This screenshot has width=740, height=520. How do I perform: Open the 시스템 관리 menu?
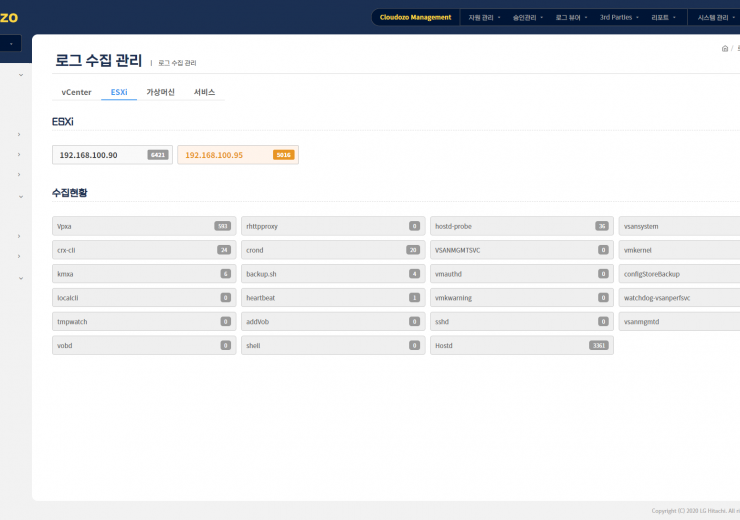pyautogui.click(x=717, y=17)
